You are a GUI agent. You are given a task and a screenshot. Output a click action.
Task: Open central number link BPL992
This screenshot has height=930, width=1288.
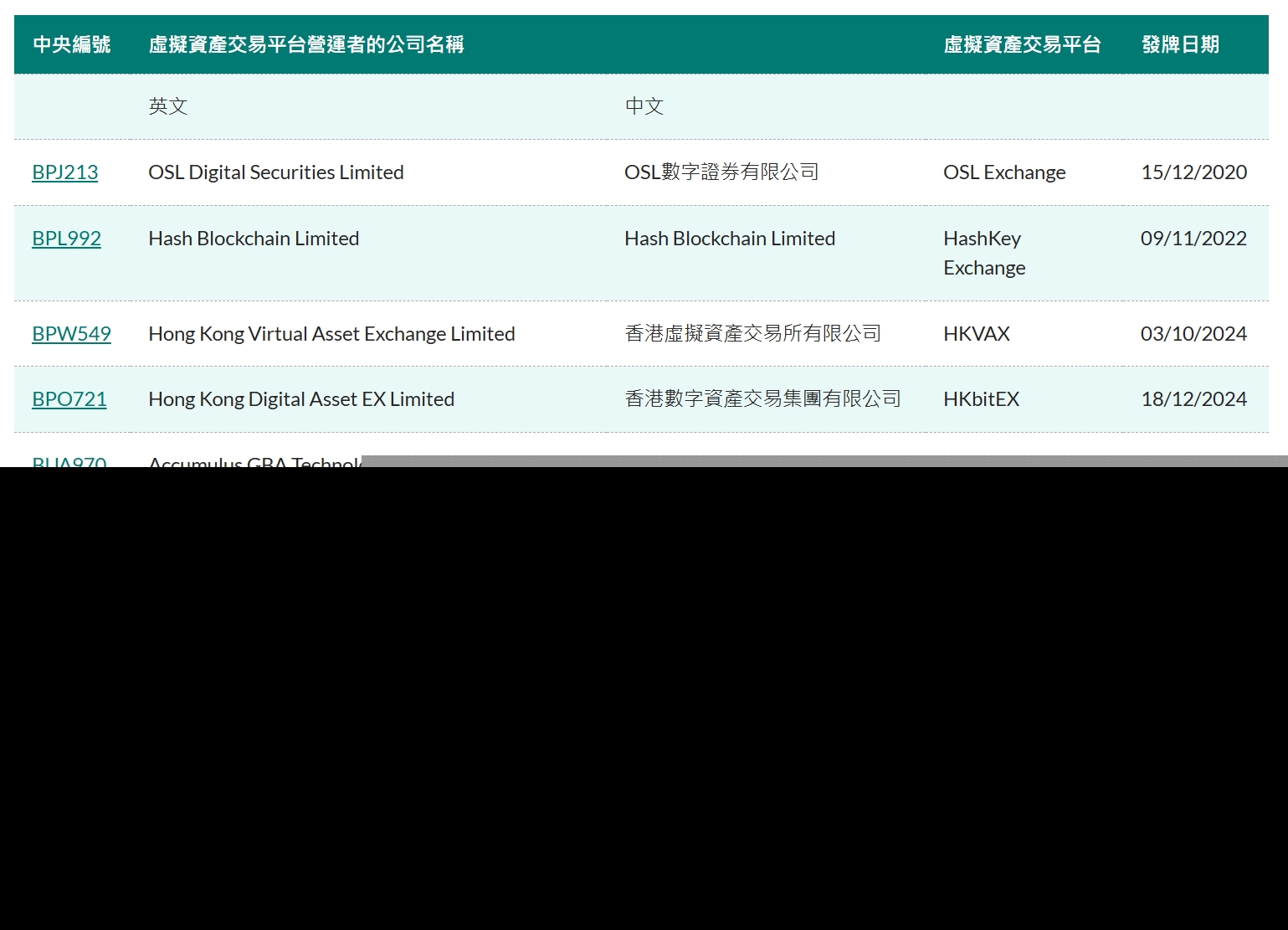(66, 239)
